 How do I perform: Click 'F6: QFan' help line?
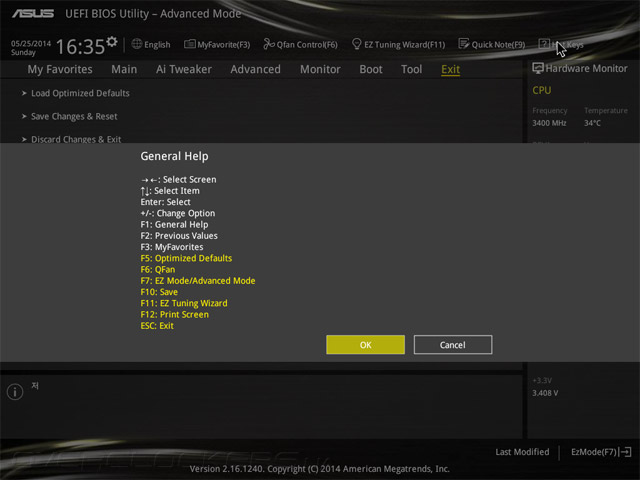point(158,269)
